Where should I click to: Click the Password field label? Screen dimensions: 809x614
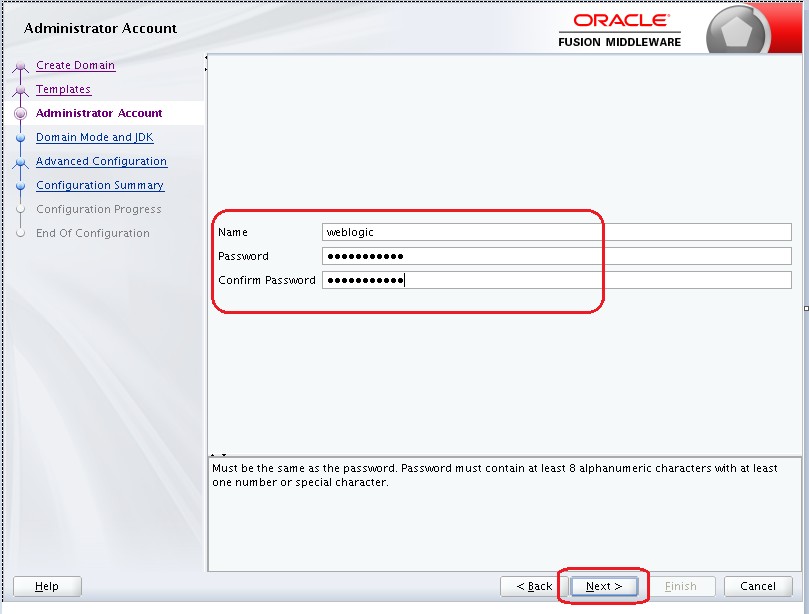coord(244,256)
